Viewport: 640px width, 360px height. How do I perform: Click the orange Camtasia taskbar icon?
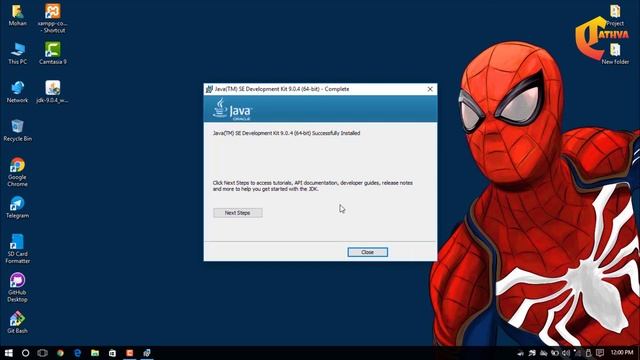(129, 353)
